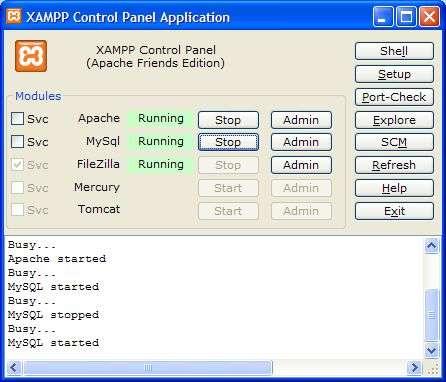Click the Modules group label
This screenshot has width=446, height=382.
click(38, 96)
